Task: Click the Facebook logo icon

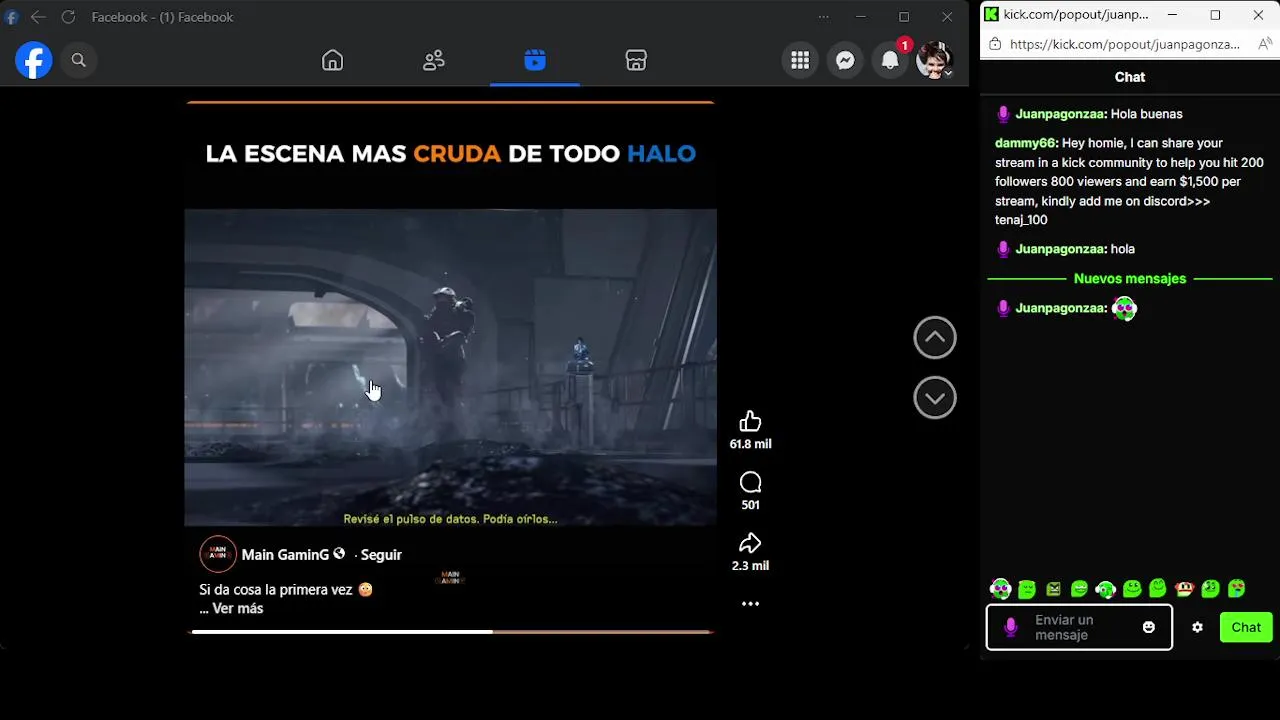Action: coord(33,61)
